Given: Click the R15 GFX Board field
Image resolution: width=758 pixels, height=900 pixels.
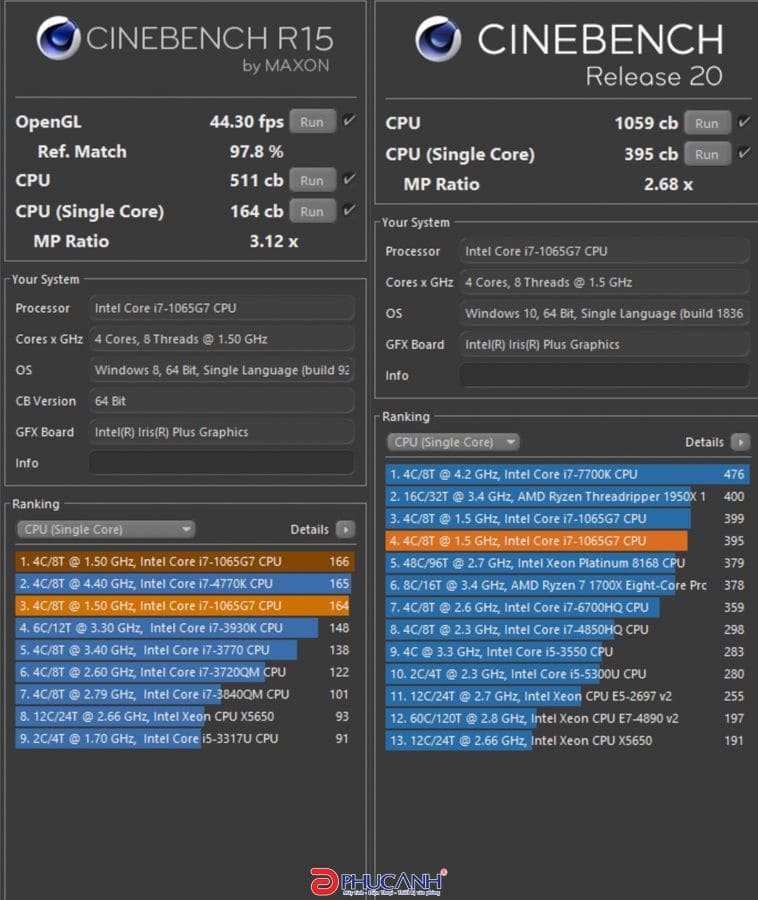Looking at the screenshot, I should (221, 432).
